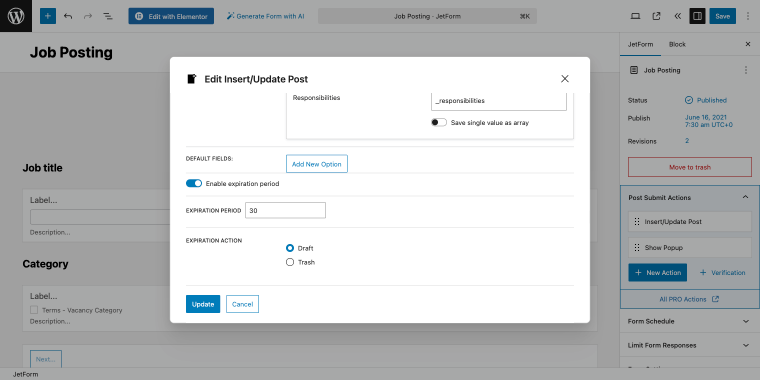Viewport: 760px width, 380px height.
Task: Open the Job Posting - JetForm command palette
Action: click(x=427, y=16)
